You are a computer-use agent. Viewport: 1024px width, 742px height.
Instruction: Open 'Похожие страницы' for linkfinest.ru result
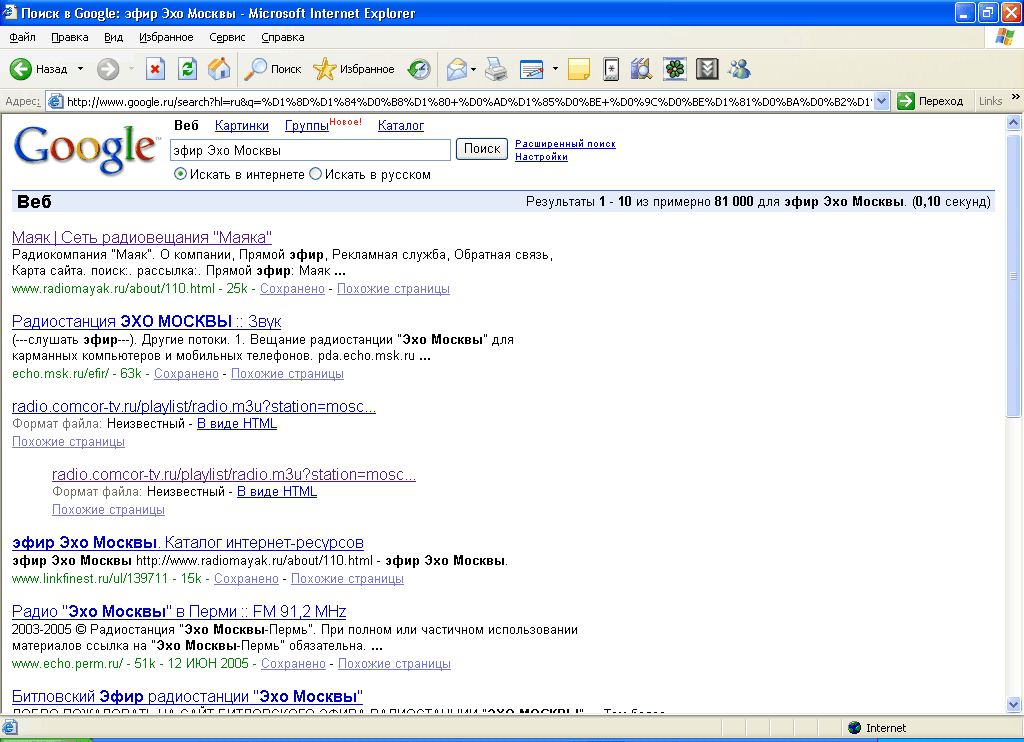(347, 579)
